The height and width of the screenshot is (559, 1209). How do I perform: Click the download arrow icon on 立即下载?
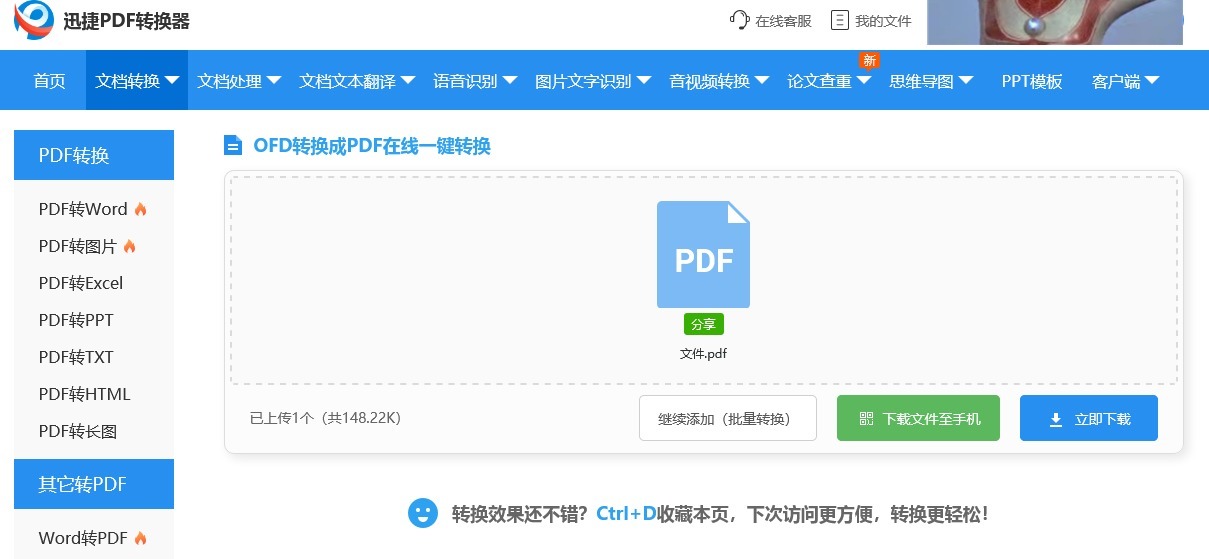pos(1056,420)
